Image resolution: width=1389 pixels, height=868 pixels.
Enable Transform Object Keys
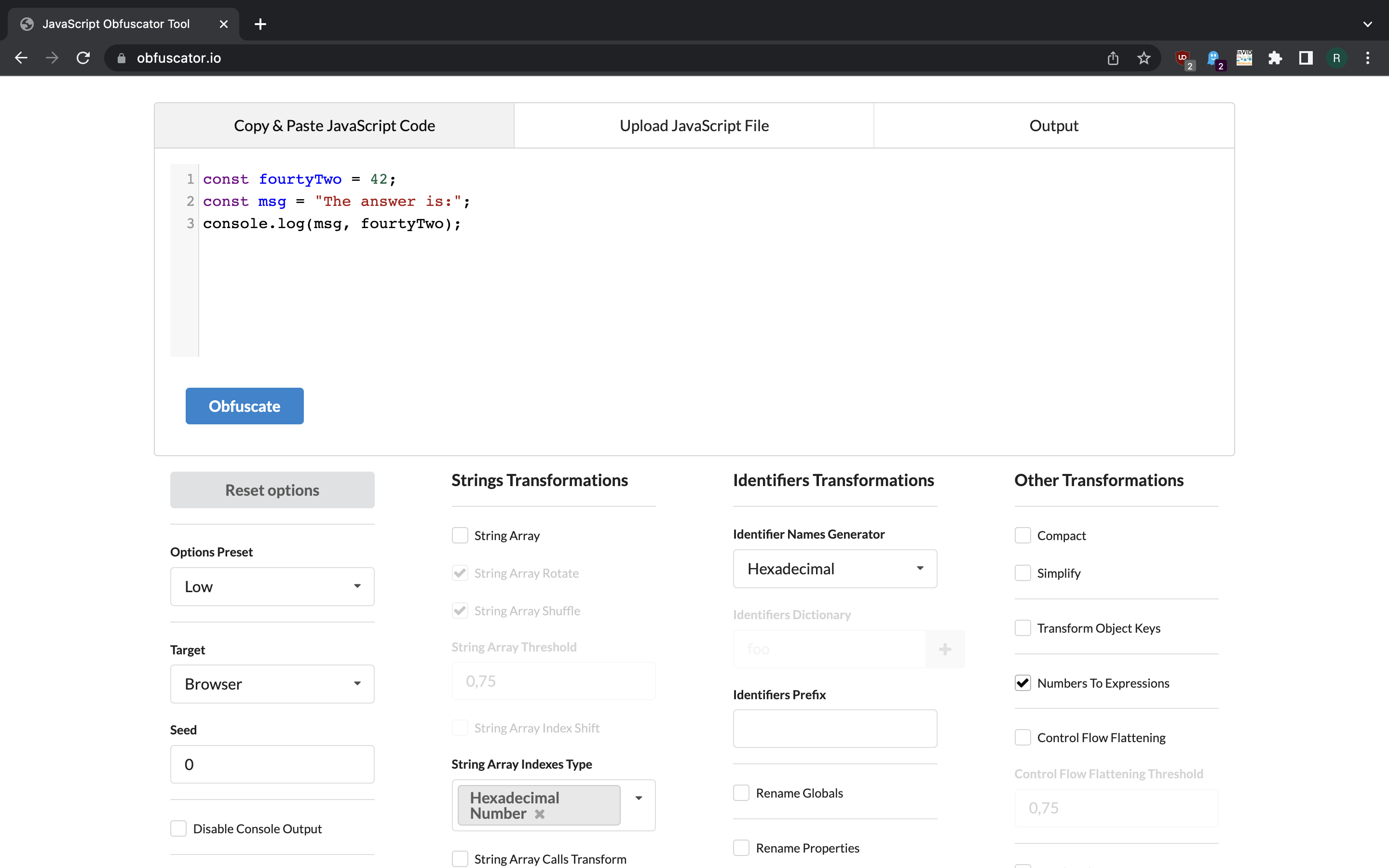1023,628
